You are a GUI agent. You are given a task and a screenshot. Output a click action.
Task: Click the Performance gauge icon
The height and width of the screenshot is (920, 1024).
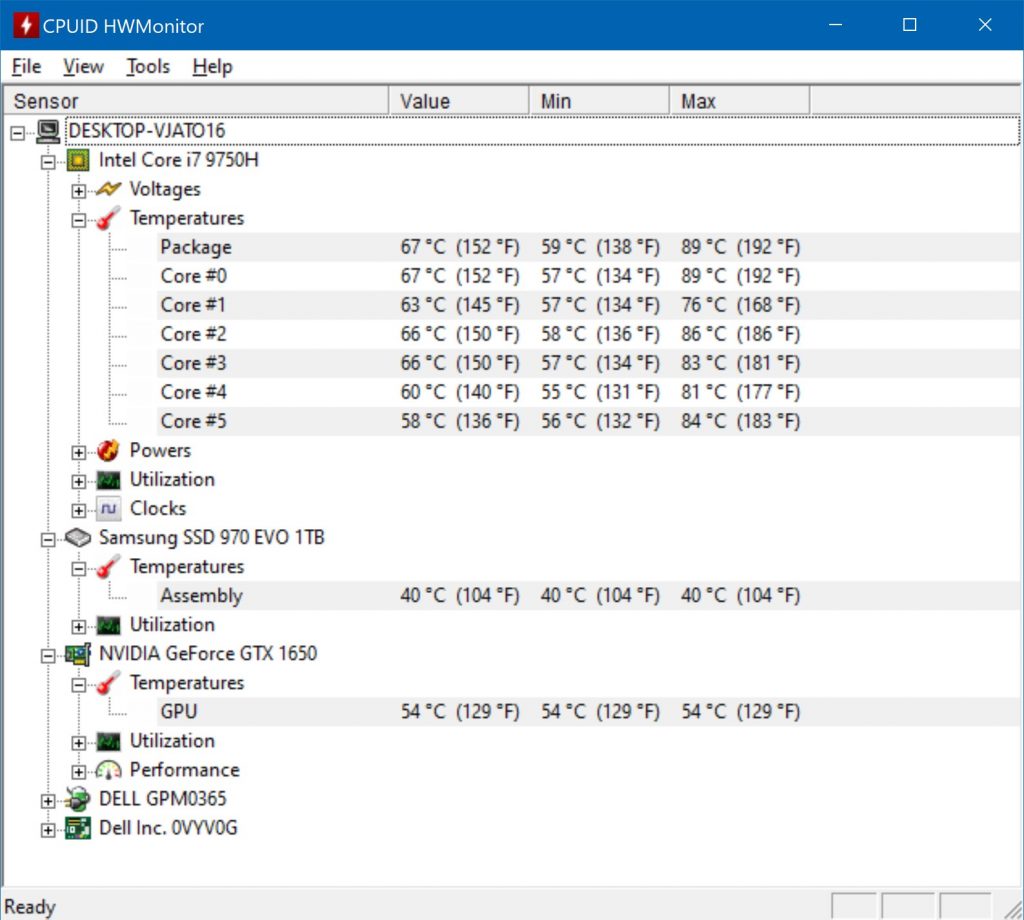(108, 770)
